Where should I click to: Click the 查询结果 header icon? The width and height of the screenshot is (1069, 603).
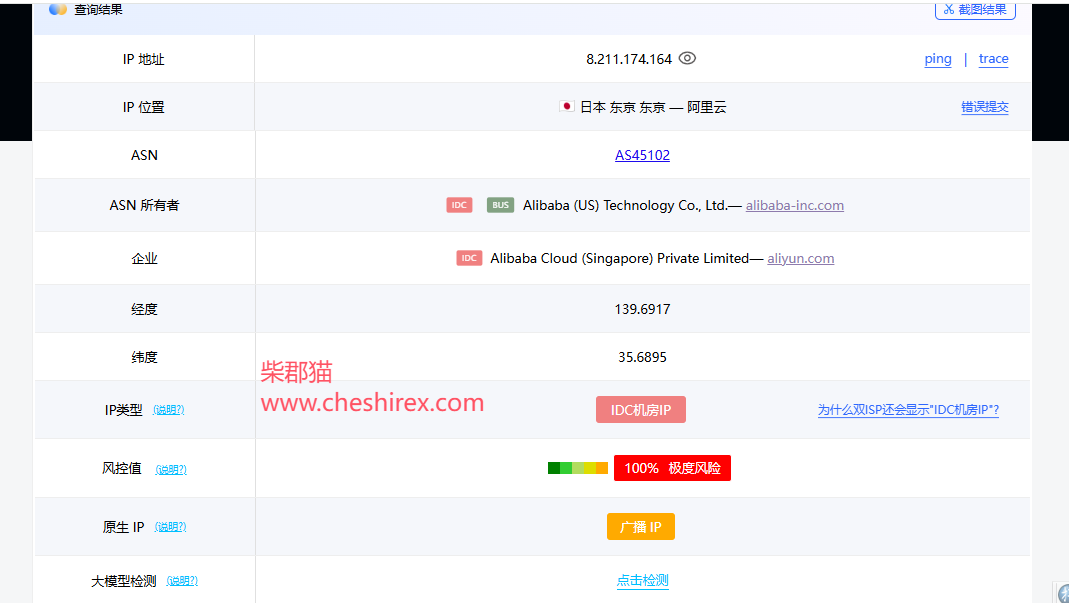(58, 9)
